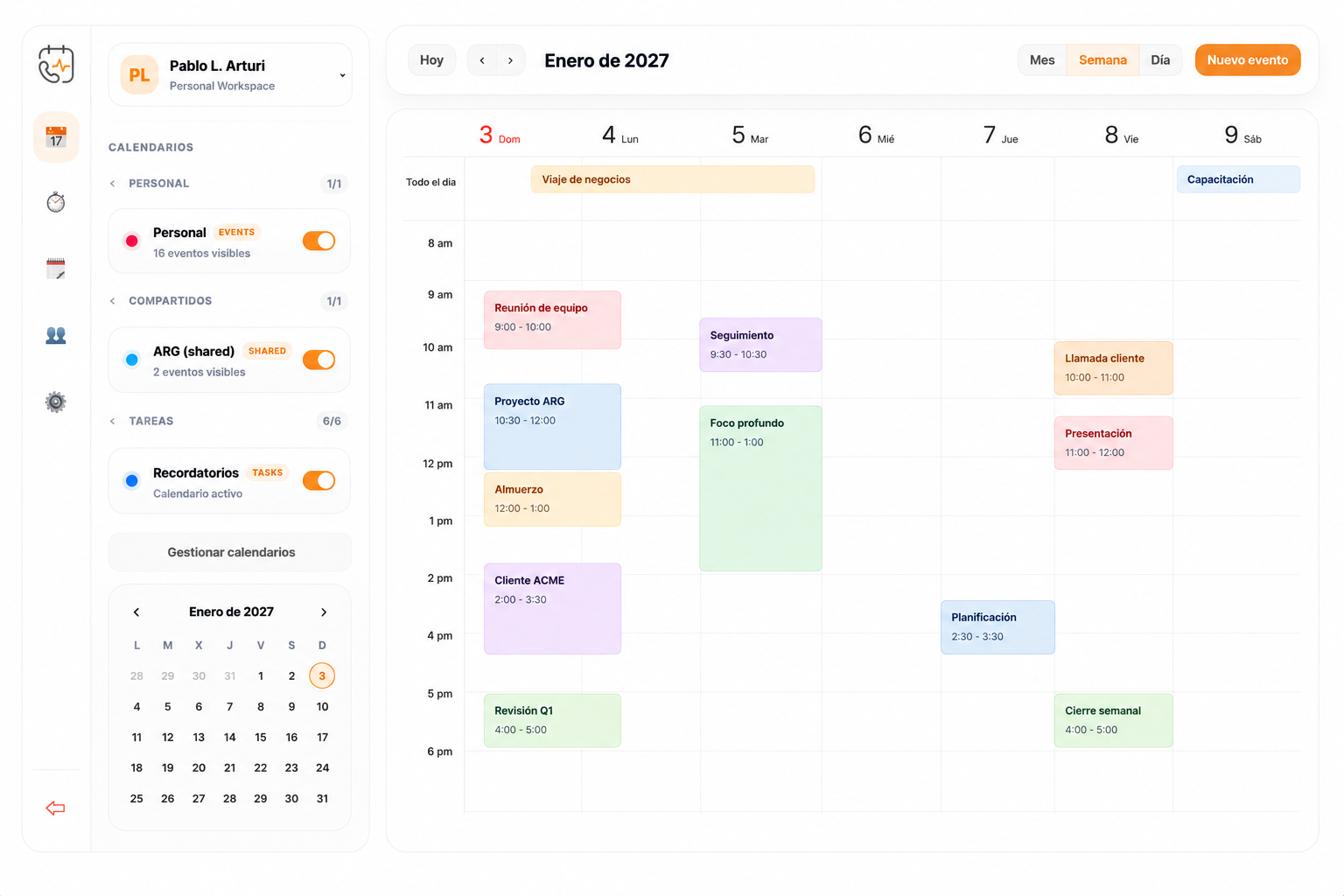Open the Cliente ACME event

(552, 609)
